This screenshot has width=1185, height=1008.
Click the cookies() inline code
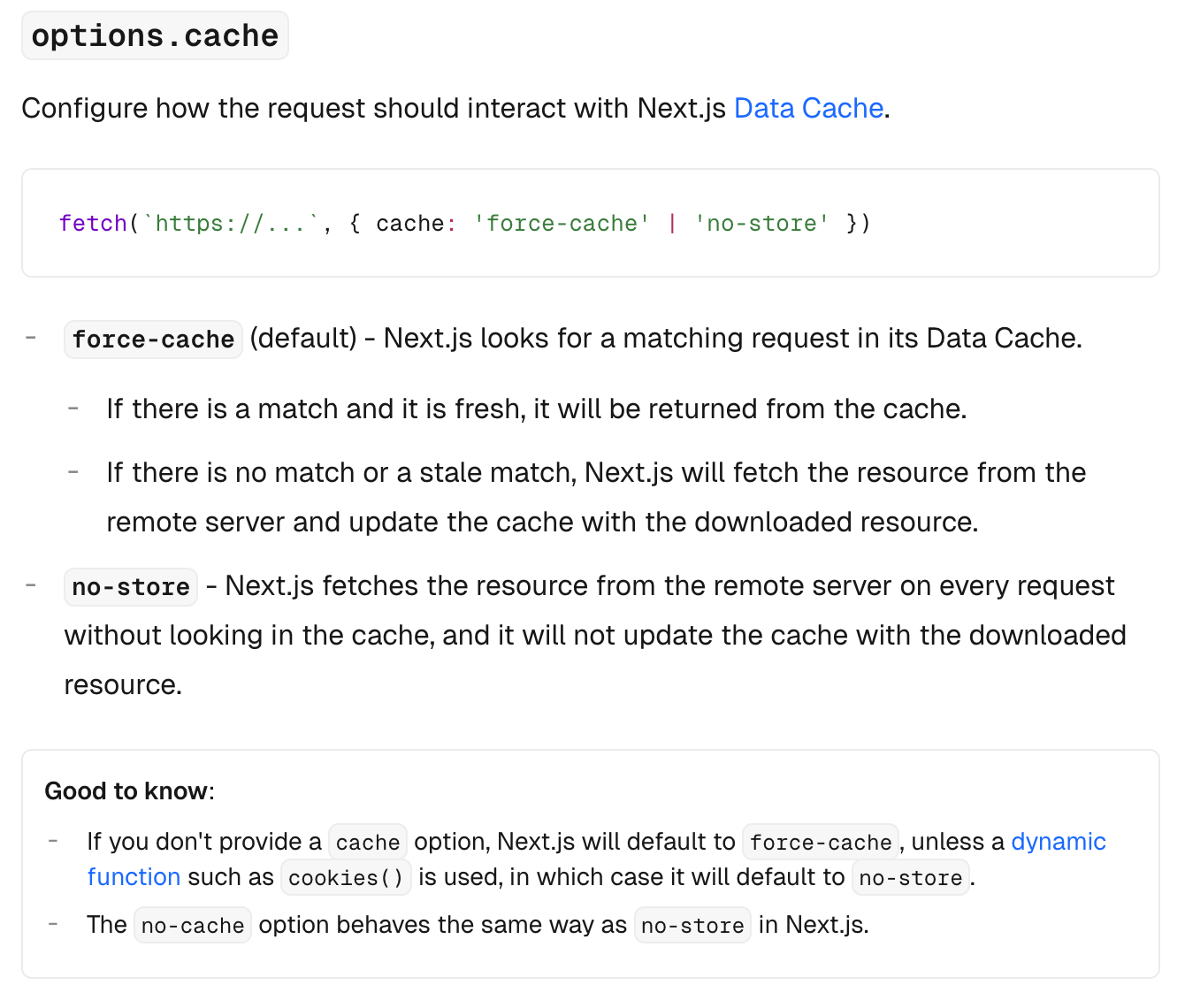point(346,878)
